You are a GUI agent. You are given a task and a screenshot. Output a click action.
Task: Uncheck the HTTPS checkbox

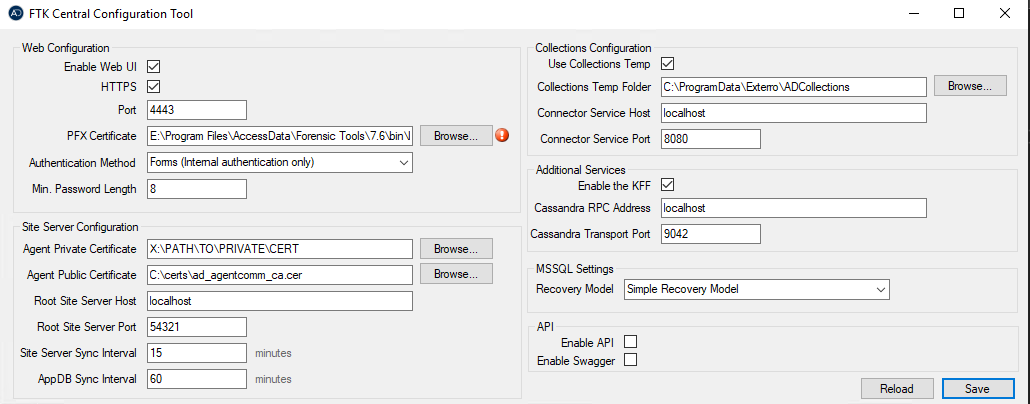(x=154, y=86)
